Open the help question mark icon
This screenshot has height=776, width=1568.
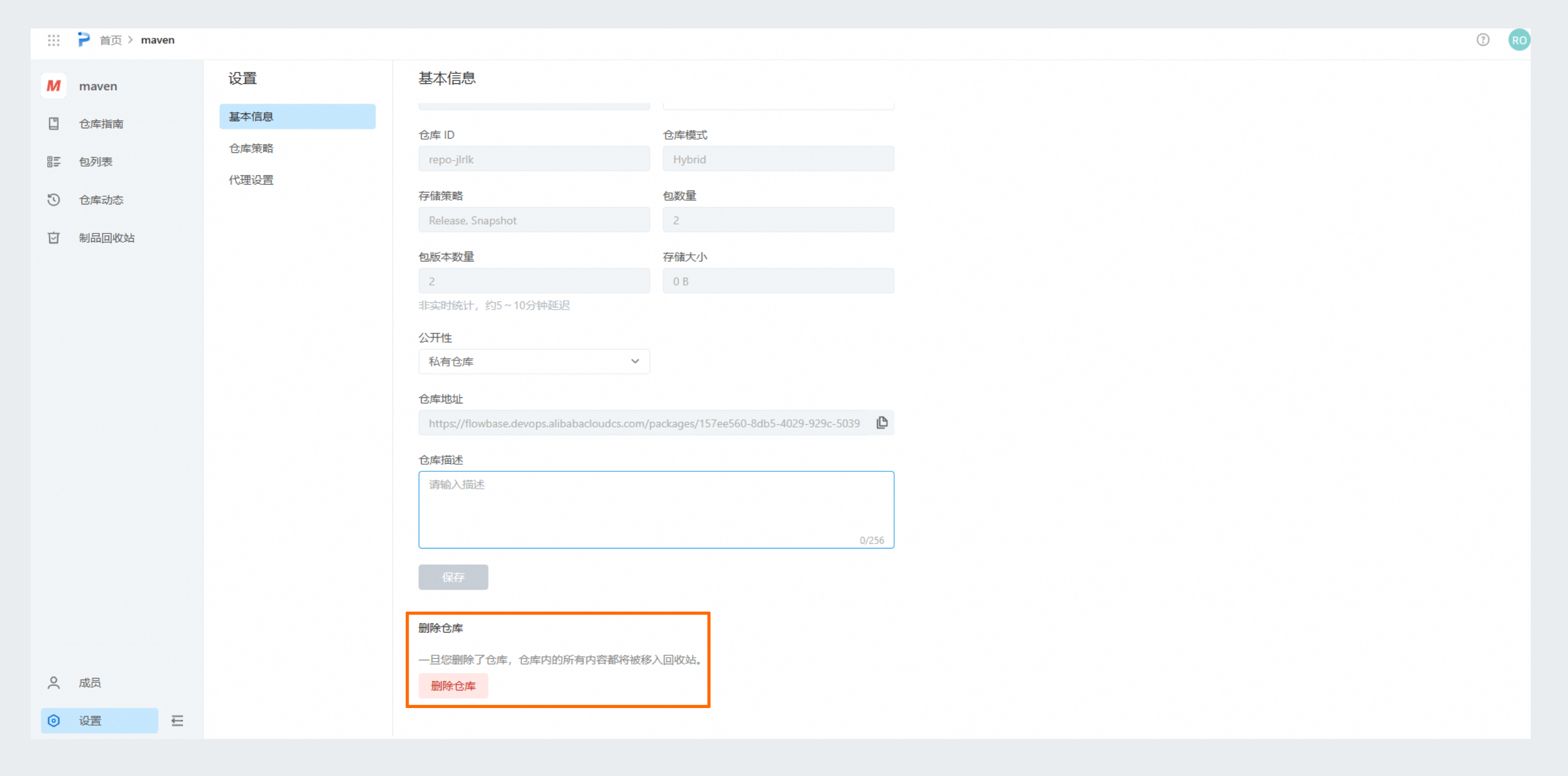coord(1483,40)
